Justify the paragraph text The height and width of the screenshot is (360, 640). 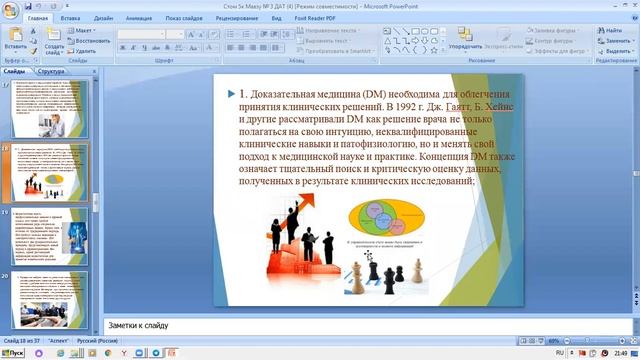tap(263, 48)
